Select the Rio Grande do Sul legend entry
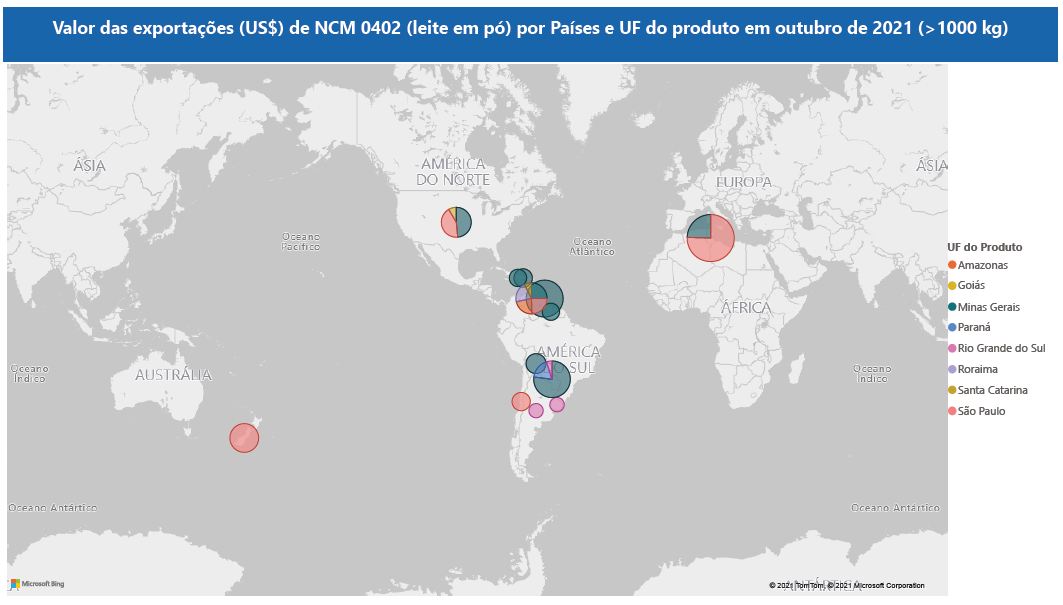 997,348
